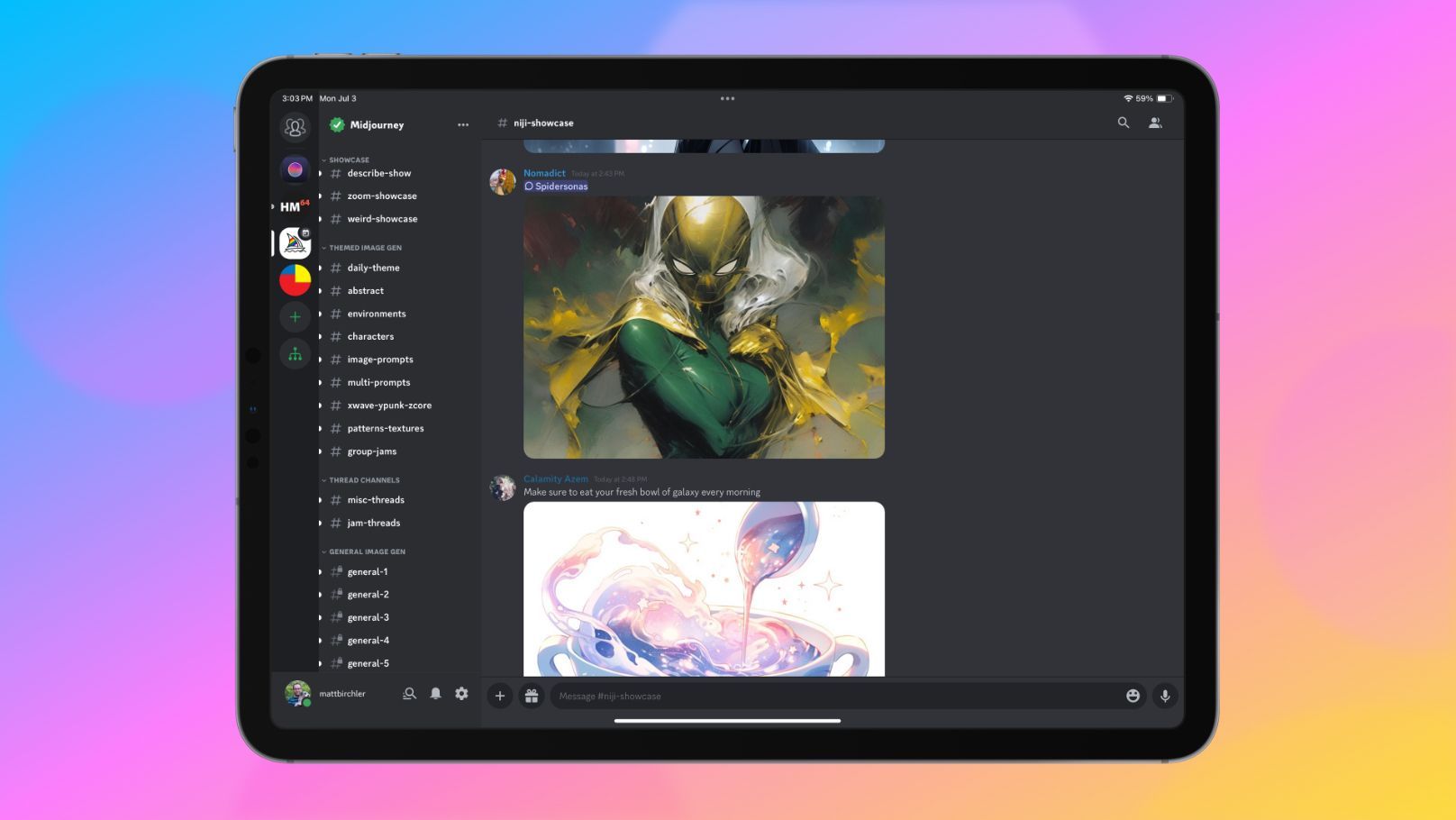Open notification settings via the bell icon

[x=435, y=694]
